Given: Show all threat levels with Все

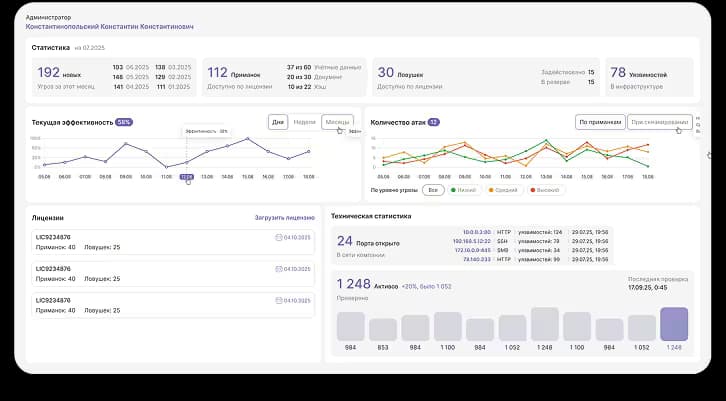Looking at the screenshot, I should pos(433,190).
